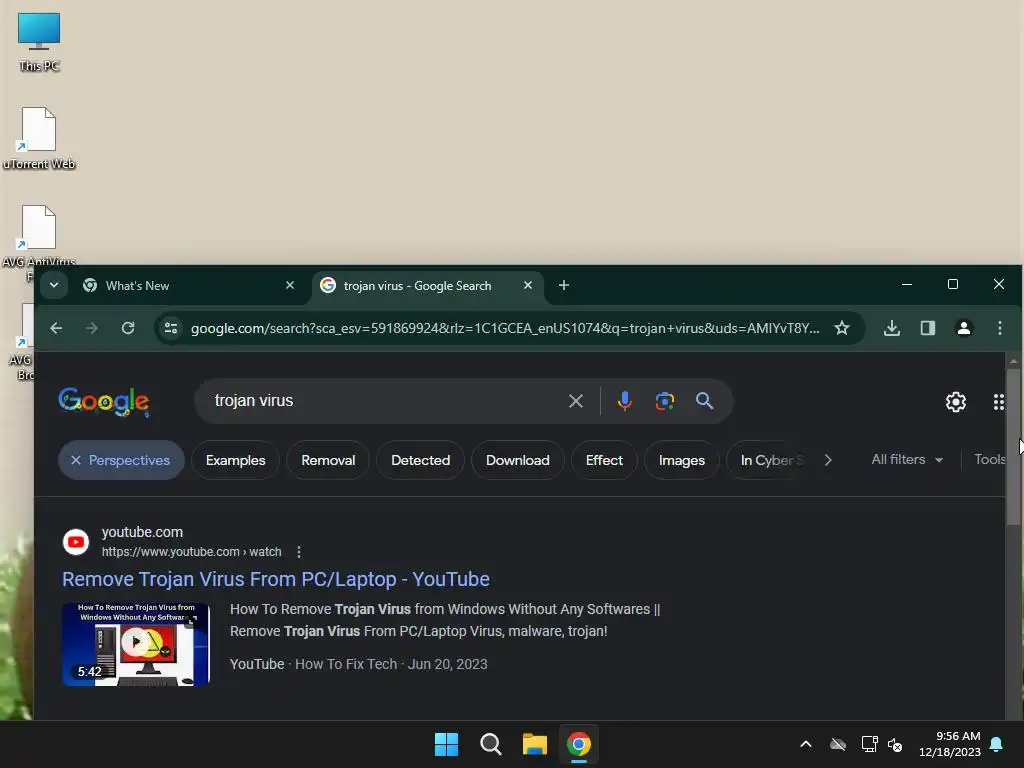The height and width of the screenshot is (768, 1024).
Task: Open the This PC desktop icon
Action: click(39, 42)
